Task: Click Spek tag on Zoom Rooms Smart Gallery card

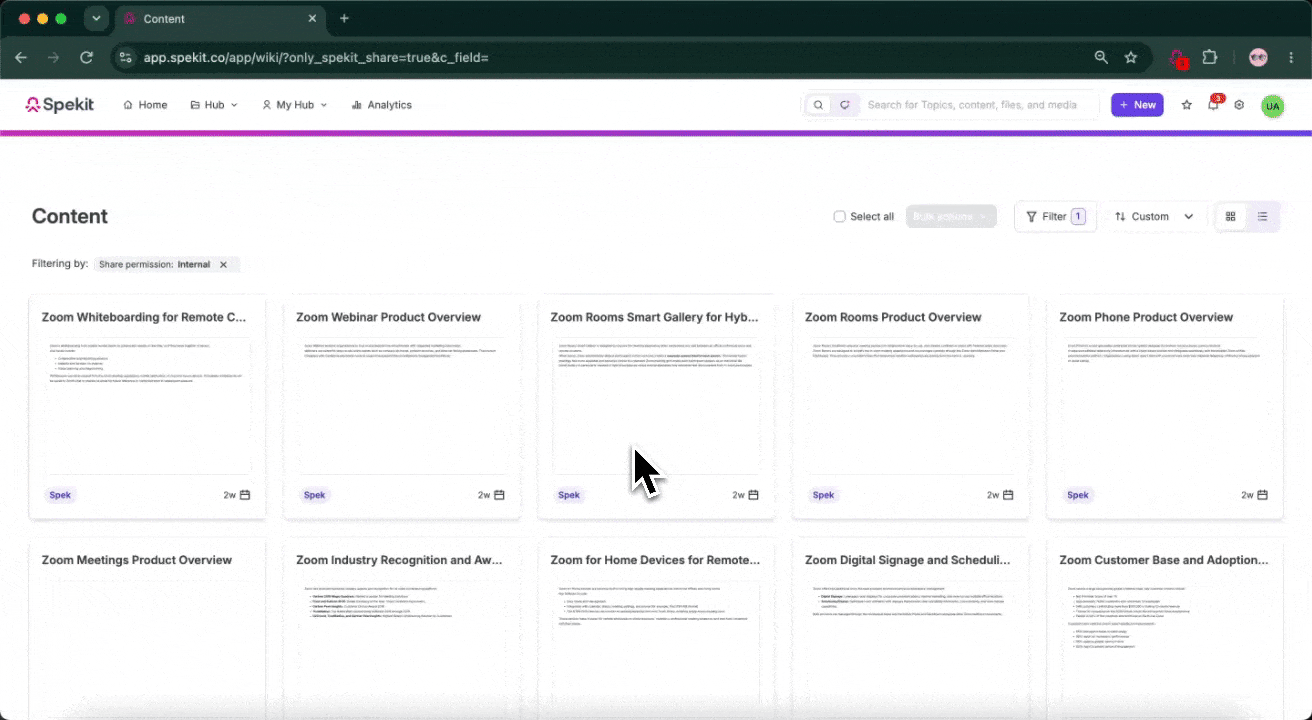Action: point(569,495)
